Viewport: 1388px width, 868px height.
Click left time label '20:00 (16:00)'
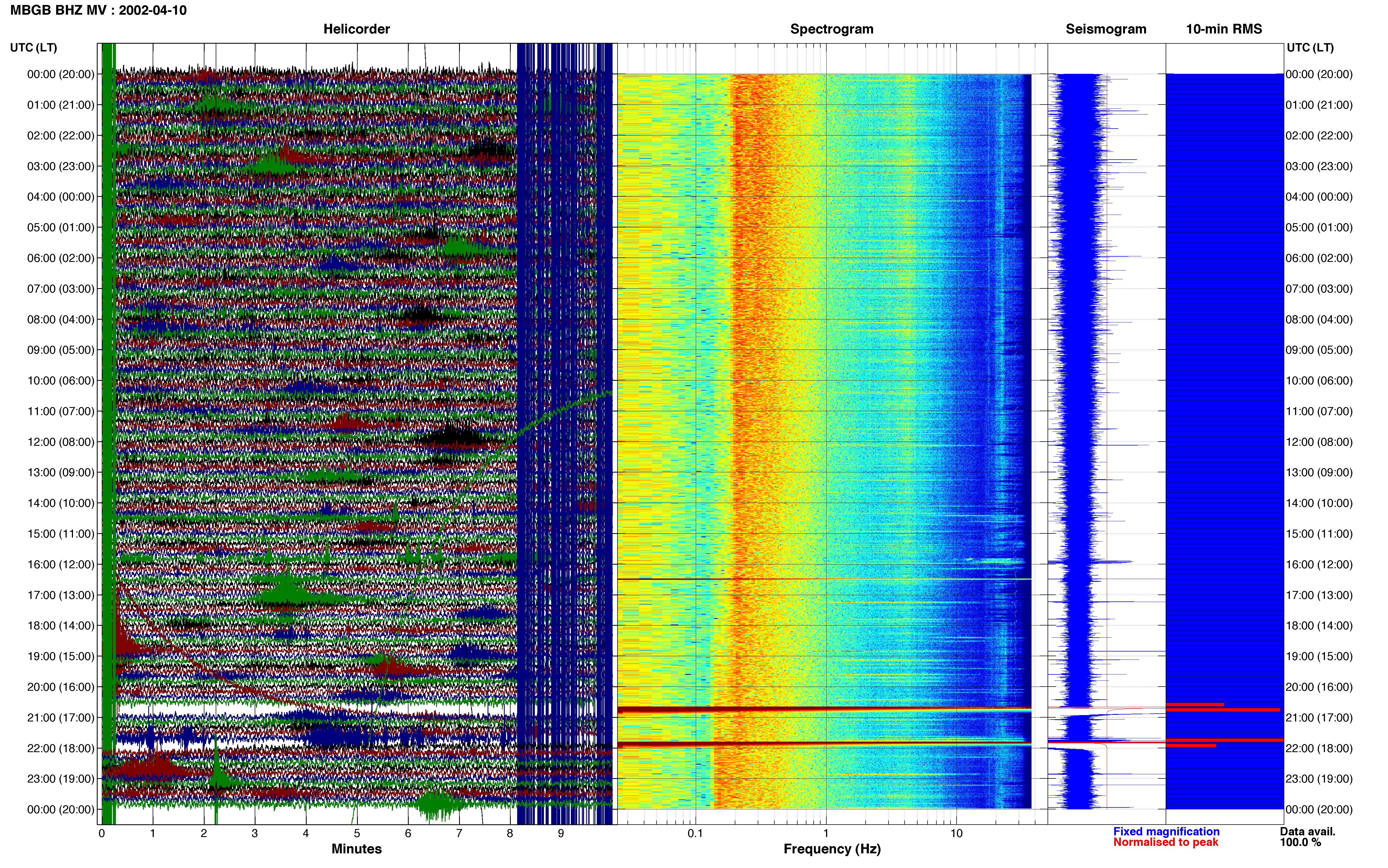(x=61, y=687)
